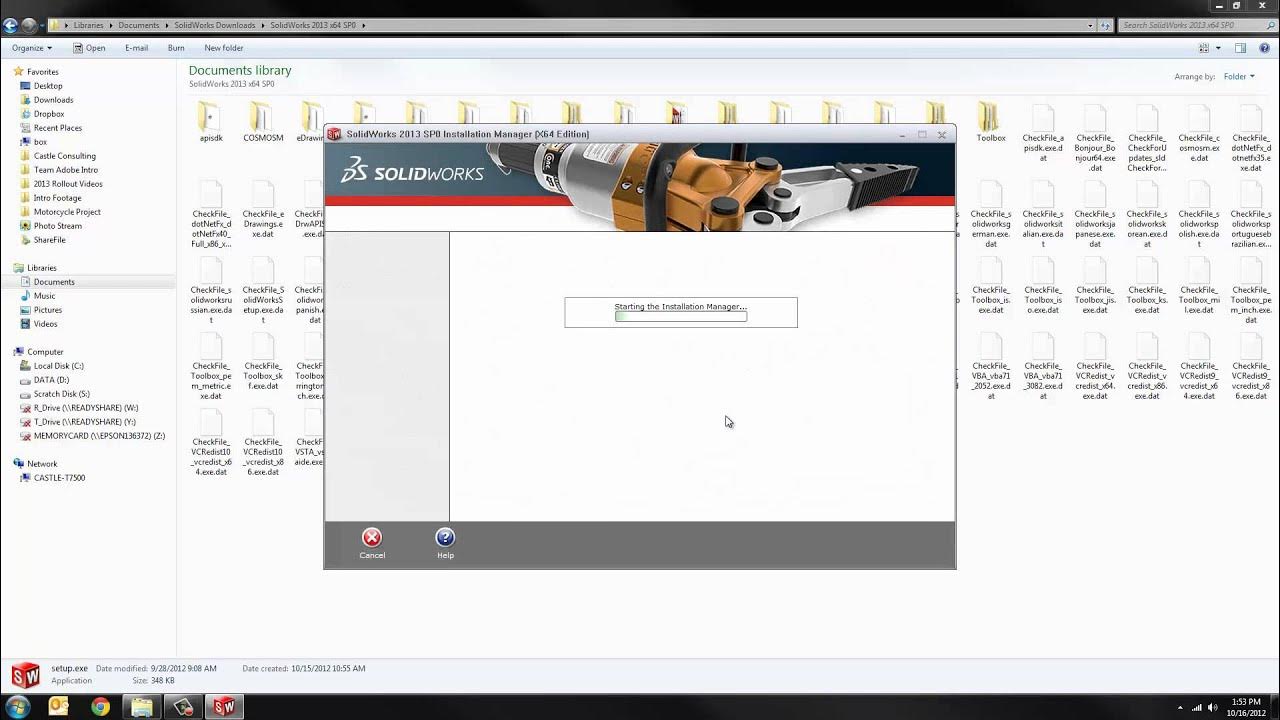The height and width of the screenshot is (720, 1280).
Task: Open 2013 Rollout Videos favorite
Action: 68,184
